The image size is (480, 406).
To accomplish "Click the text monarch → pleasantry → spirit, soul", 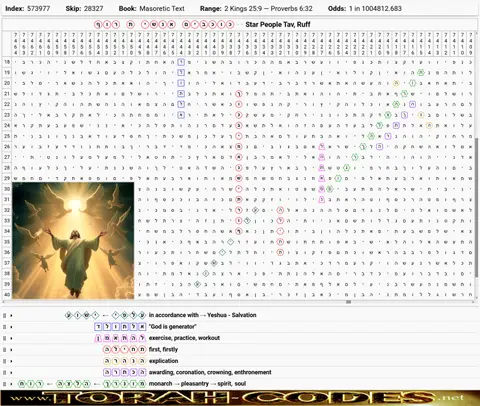I will point(197,384).
